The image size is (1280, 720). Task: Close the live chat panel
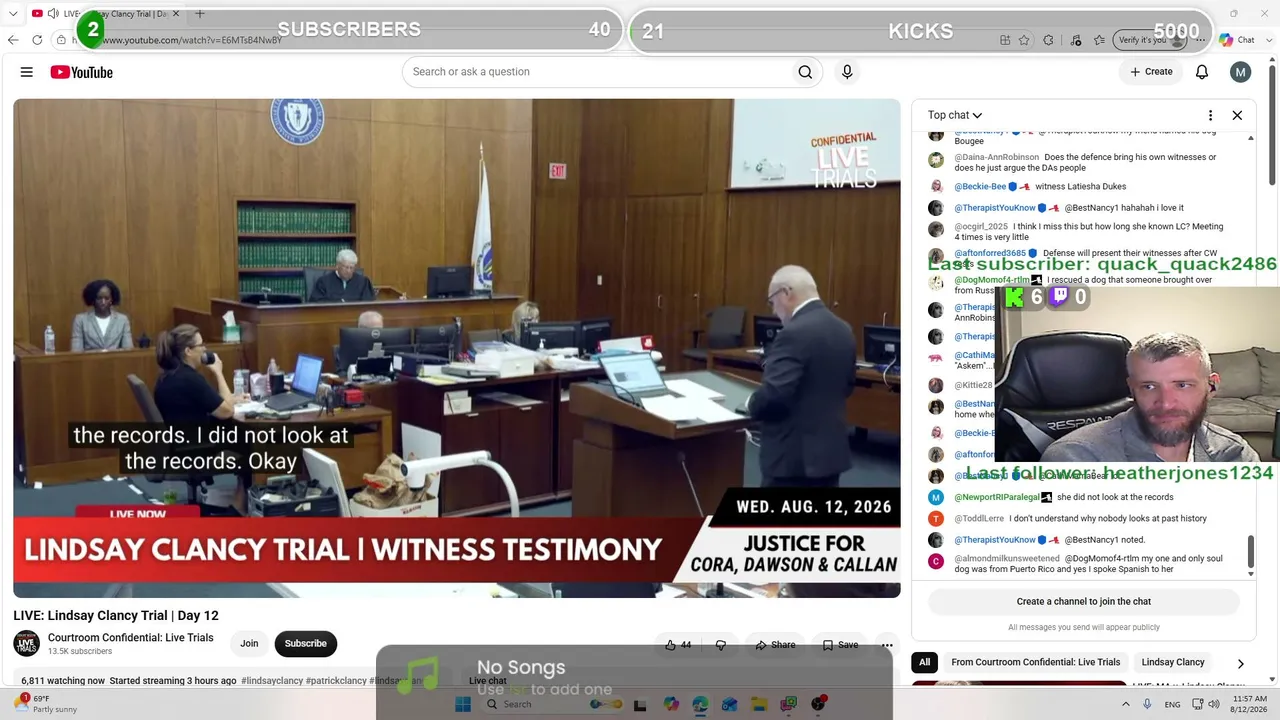click(1237, 115)
